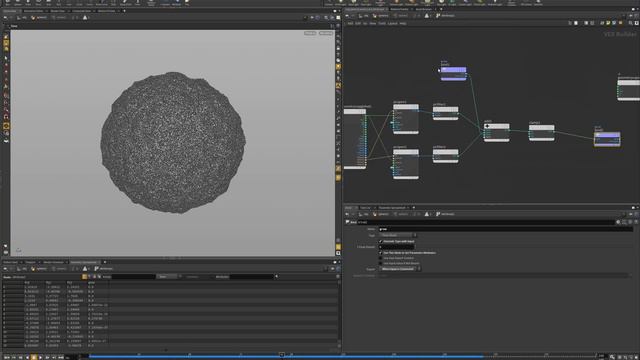Show points in Geometry Spreadsheet
This screenshot has width=640, height=360.
(84, 277)
